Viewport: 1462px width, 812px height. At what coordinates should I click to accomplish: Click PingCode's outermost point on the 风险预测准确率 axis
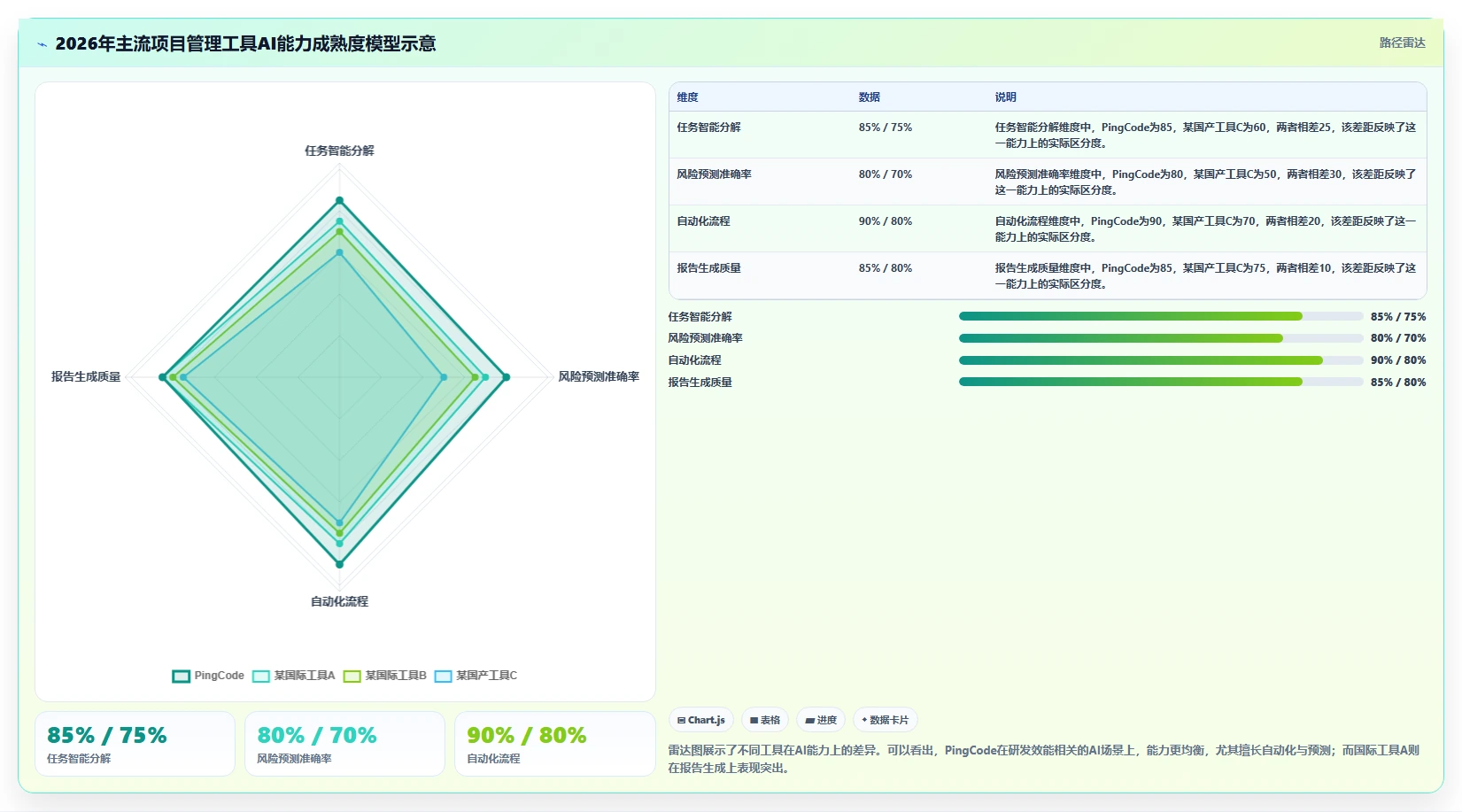[506, 377]
